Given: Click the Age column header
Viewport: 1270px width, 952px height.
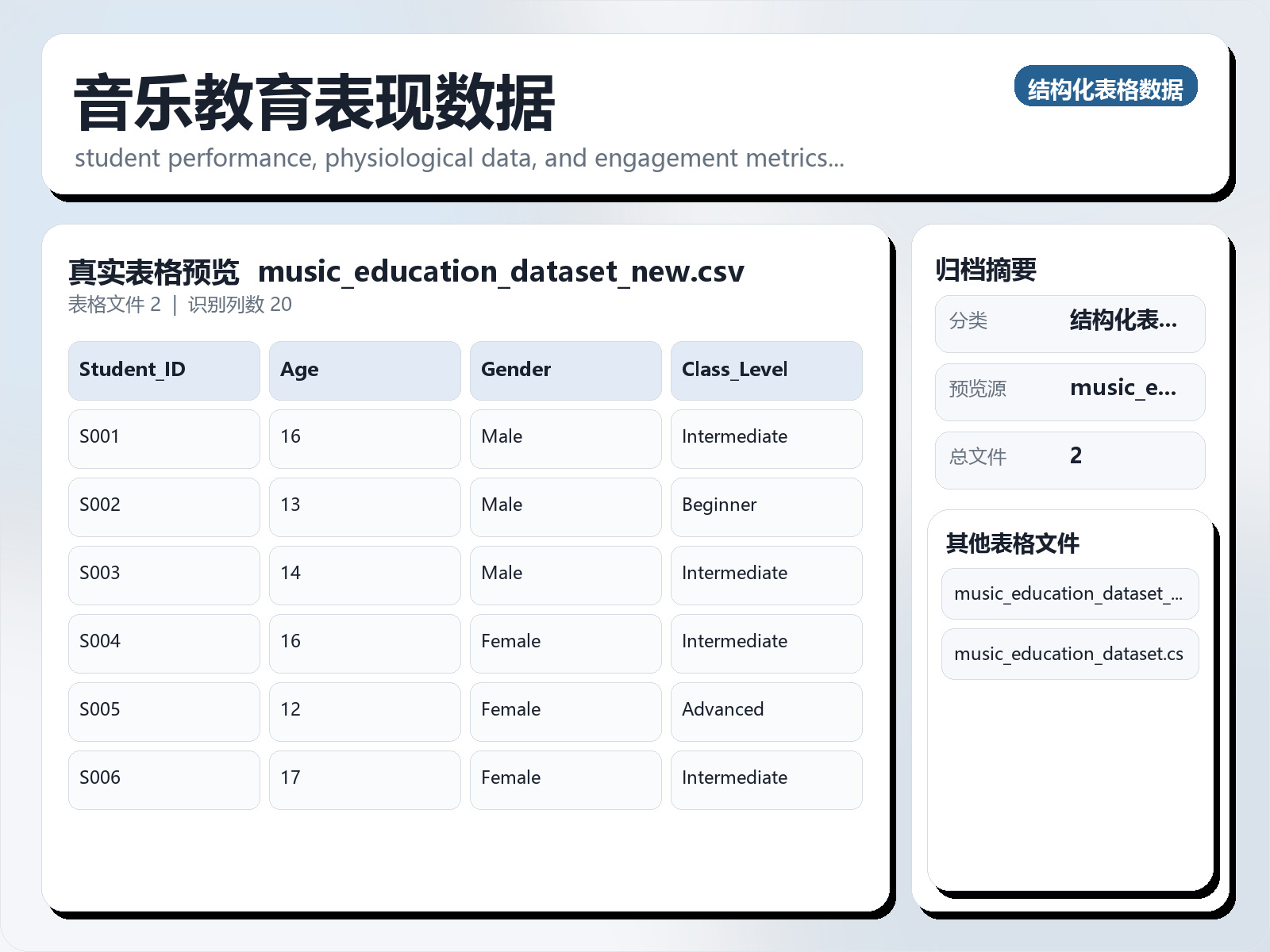Looking at the screenshot, I should pos(364,370).
